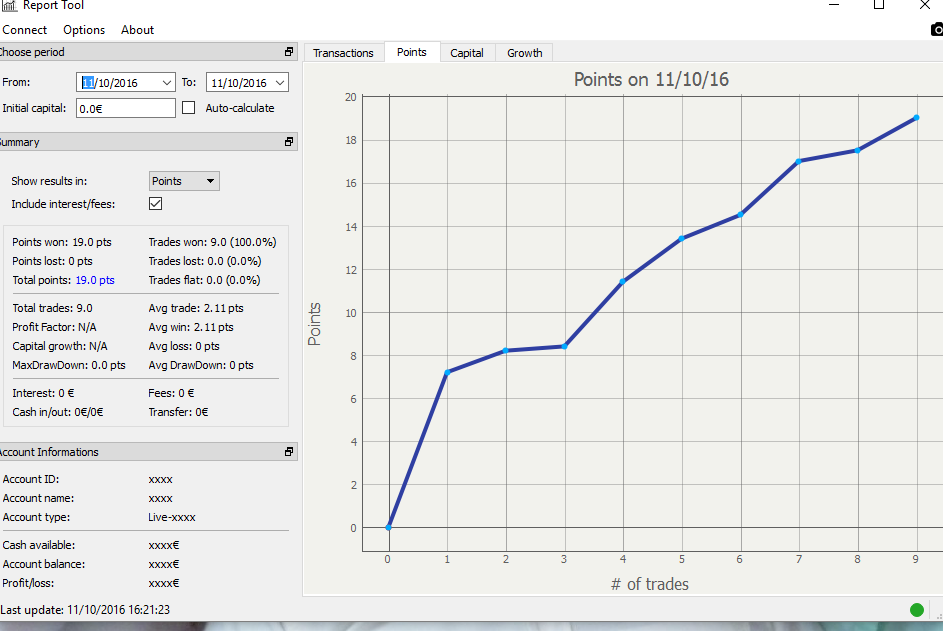The height and width of the screenshot is (631, 943).
Task: Click the Live-xxxx account type value
Action: click(172, 517)
